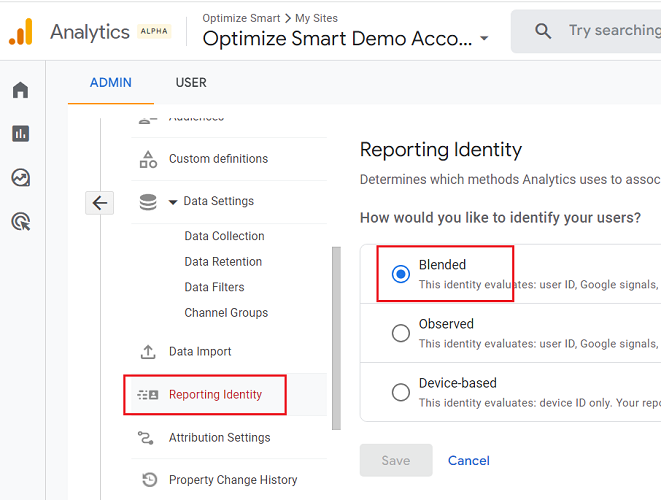Click the Cancel link
661x500 pixels.
(469, 461)
